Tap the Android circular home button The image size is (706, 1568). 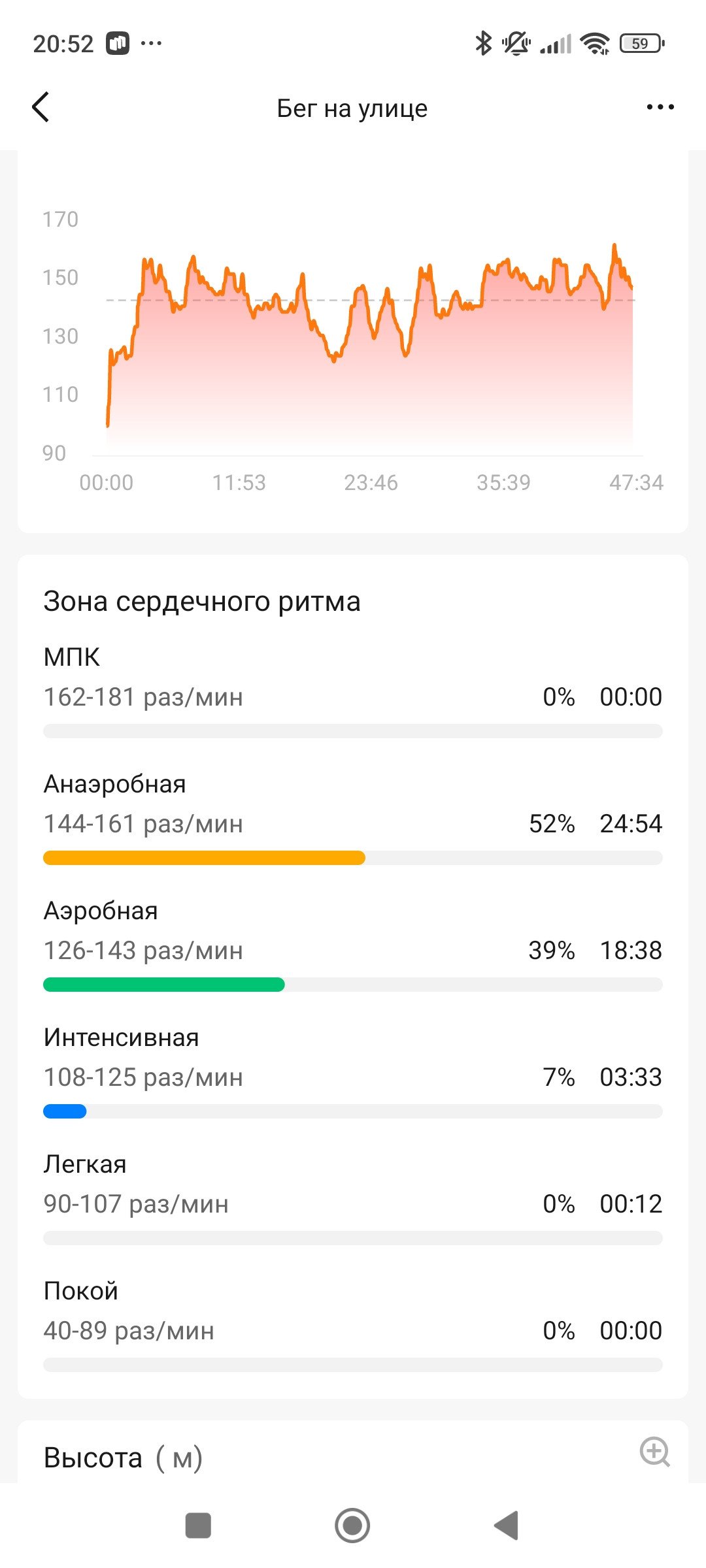pyautogui.click(x=352, y=1526)
